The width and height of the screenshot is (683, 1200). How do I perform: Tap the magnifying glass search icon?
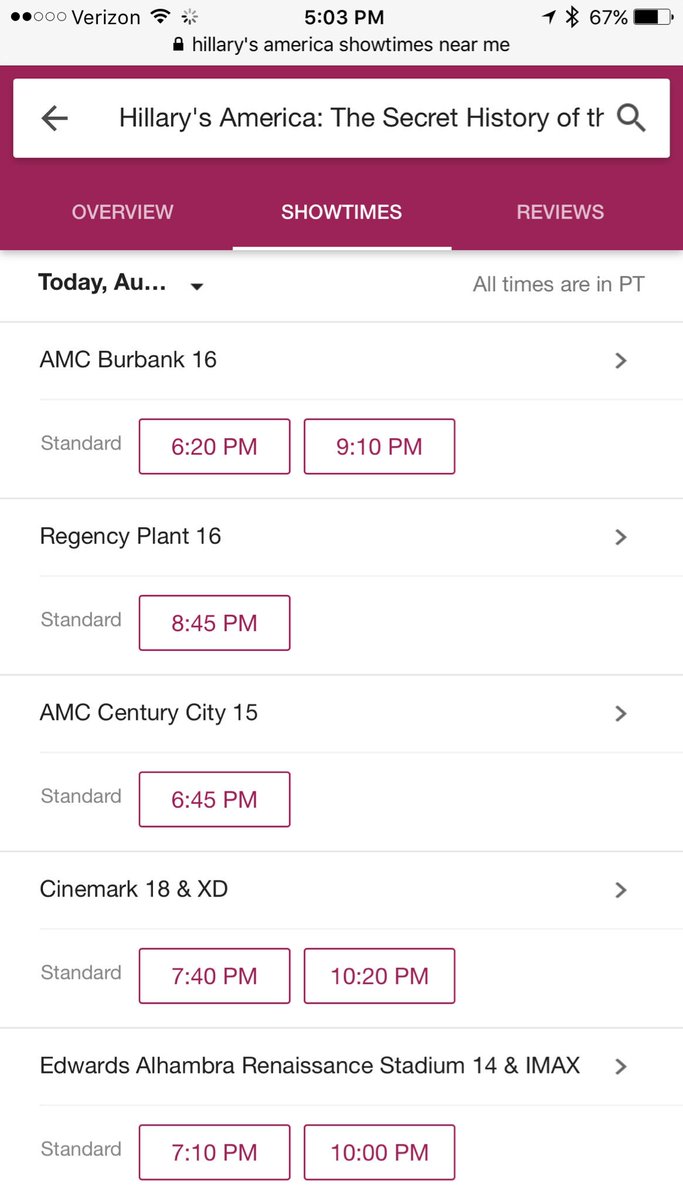click(x=631, y=118)
